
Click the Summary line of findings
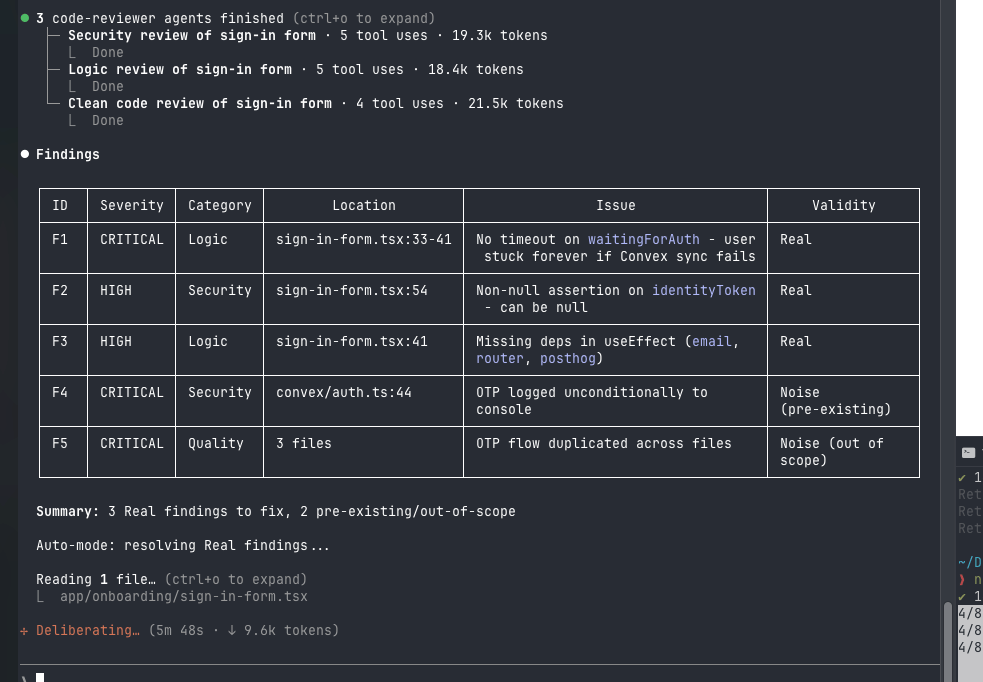[276, 512]
